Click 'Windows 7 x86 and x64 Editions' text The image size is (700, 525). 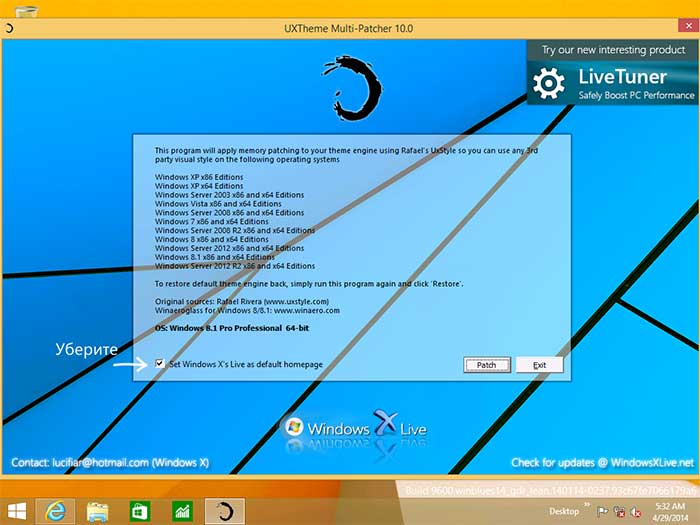pyautogui.click(x=212, y=221)
